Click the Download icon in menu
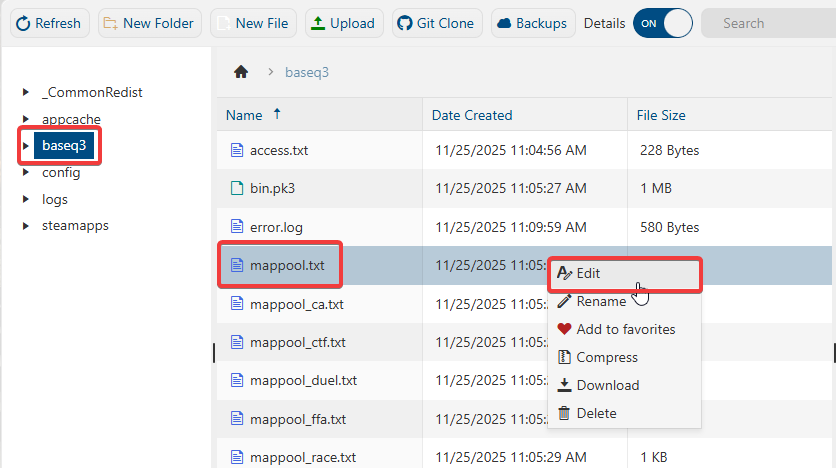836x468 pixels. [564, 385]
